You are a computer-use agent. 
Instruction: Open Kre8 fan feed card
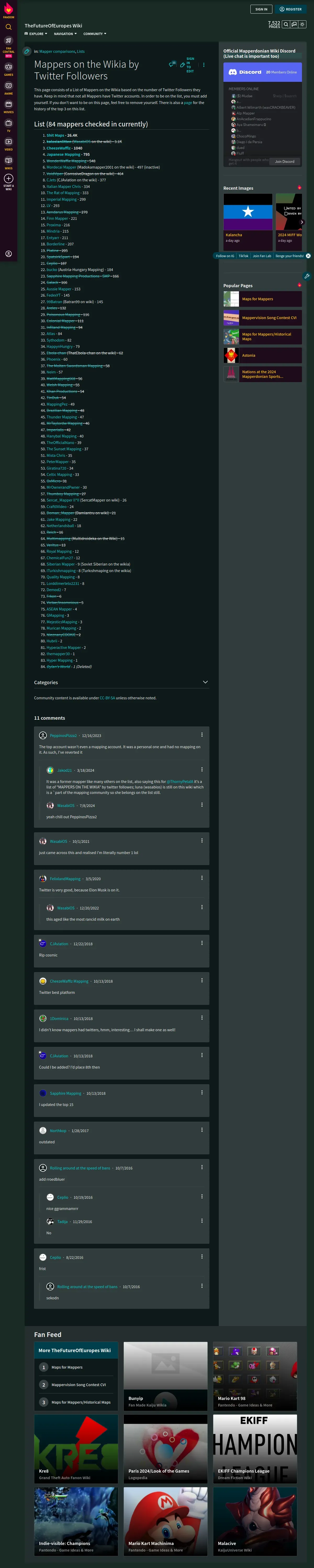pyautogui.click(x=76, y=1449)
